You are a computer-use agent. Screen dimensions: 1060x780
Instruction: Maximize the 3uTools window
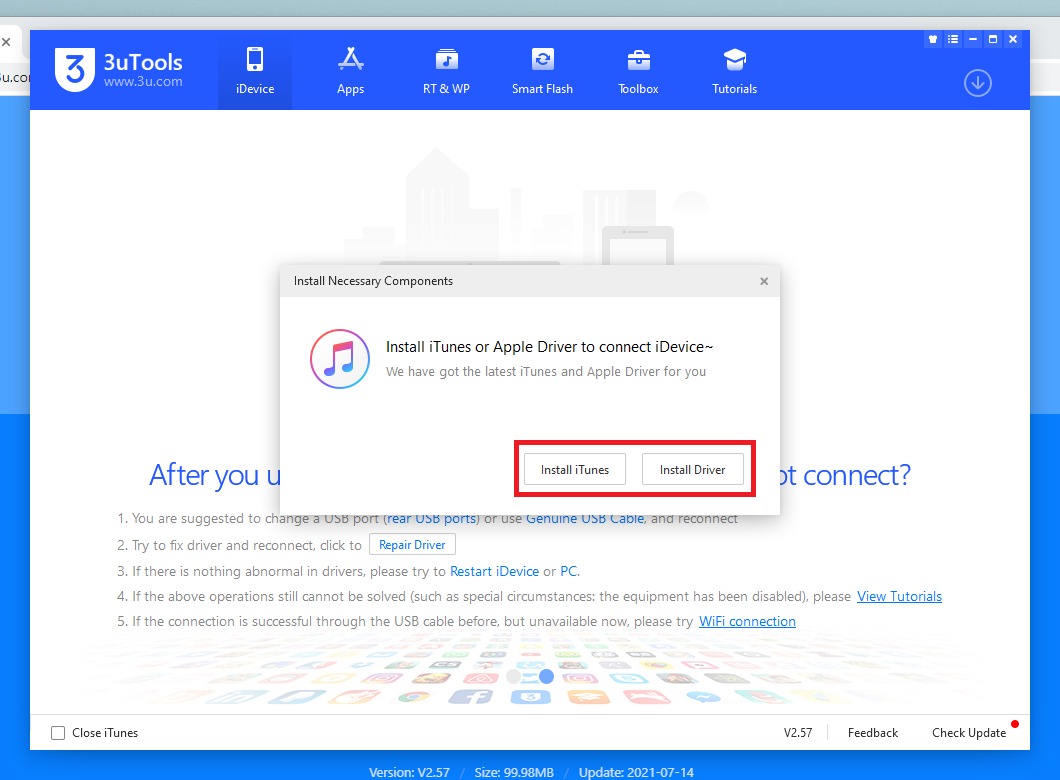(992, 39)
